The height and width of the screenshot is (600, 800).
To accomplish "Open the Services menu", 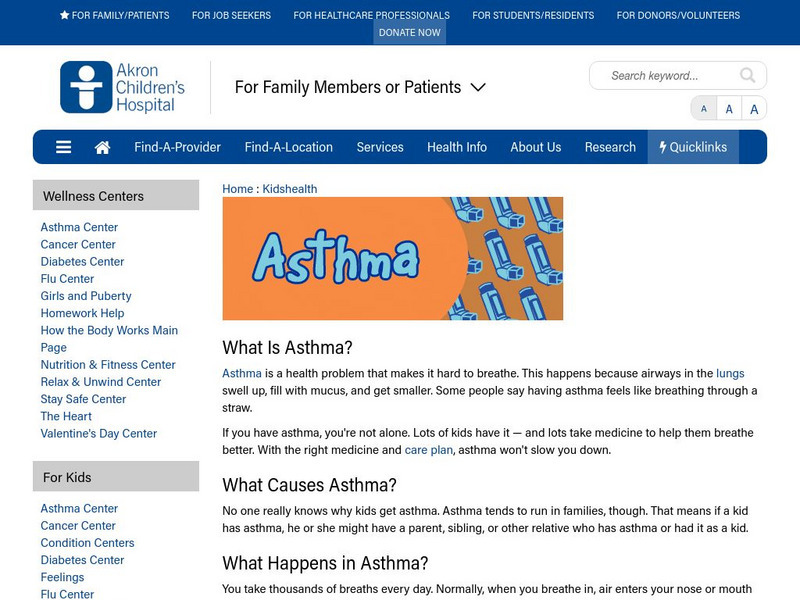I will coord(381,146).
